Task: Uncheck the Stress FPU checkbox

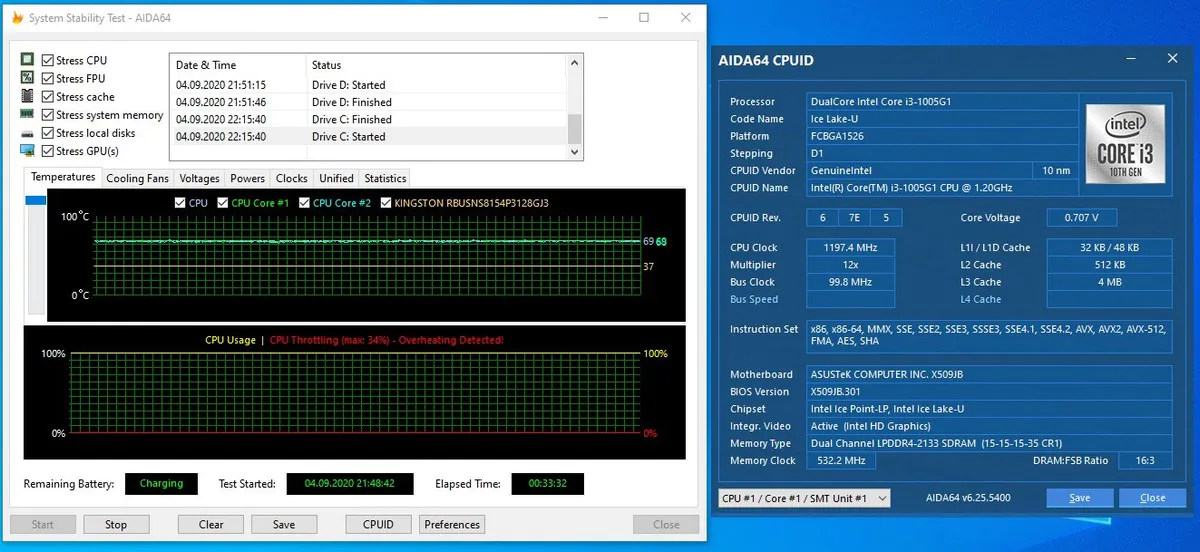Action: [x=48, y=79]
